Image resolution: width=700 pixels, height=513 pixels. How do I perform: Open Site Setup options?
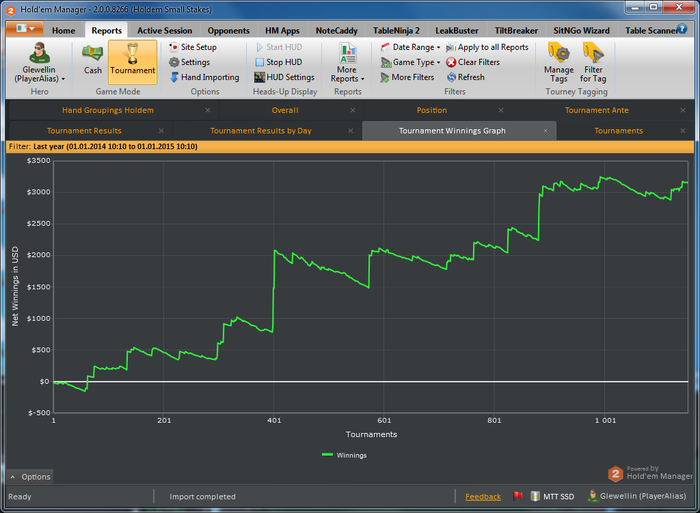(193, 47)
